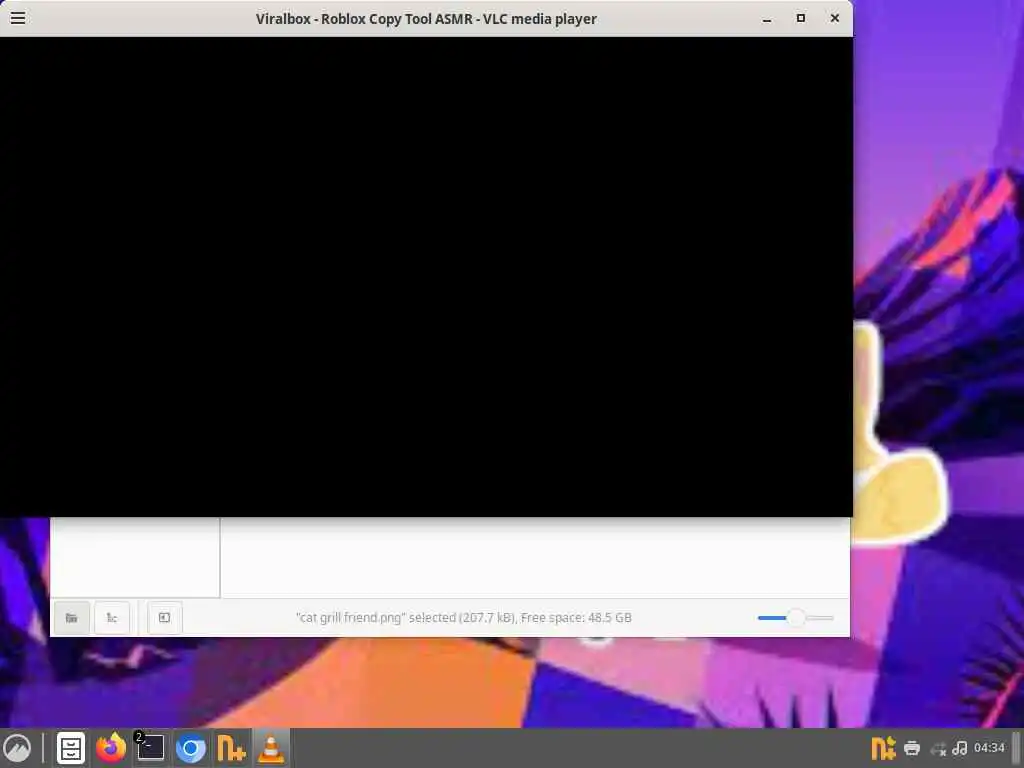This screenshot has height=768, width=1024.
Task: Open the system menu launcher in taskbar
Action: coord(18,748)
